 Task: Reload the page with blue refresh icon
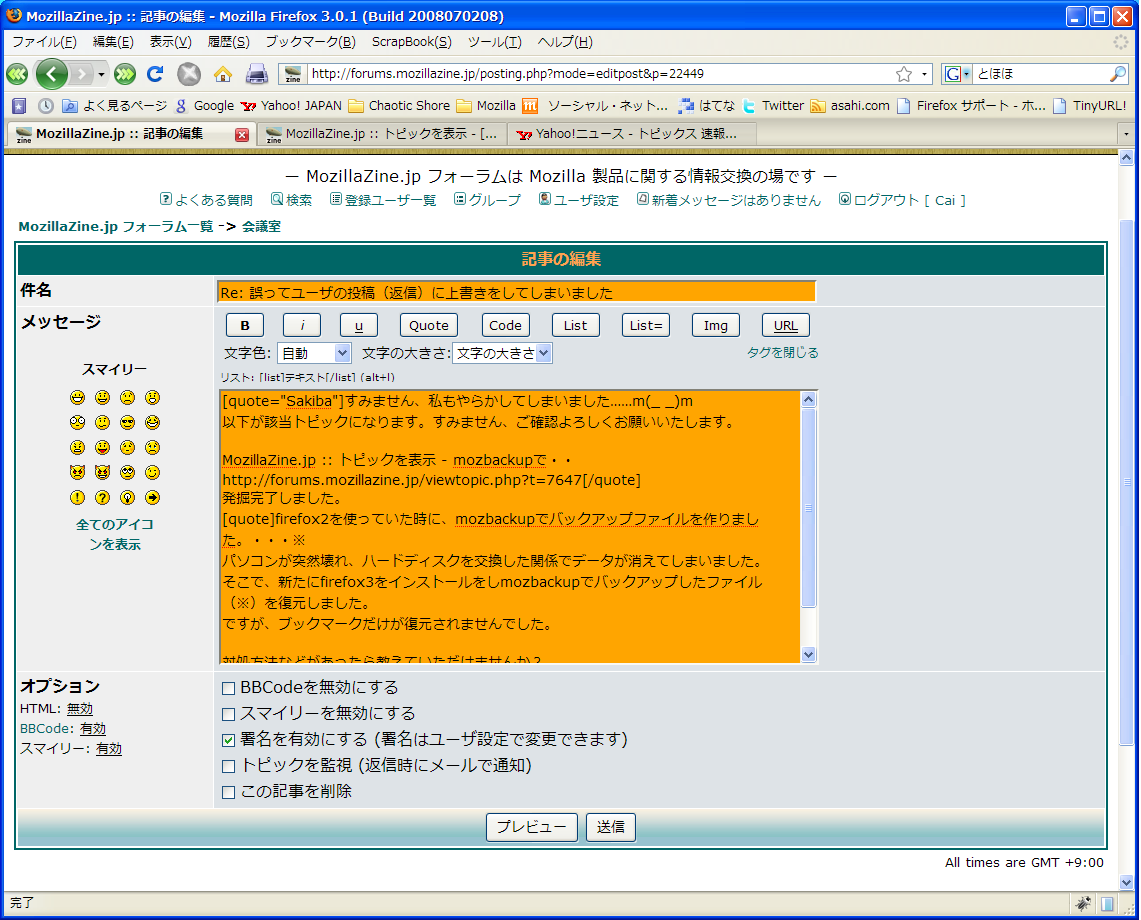[x=155, y=74]
